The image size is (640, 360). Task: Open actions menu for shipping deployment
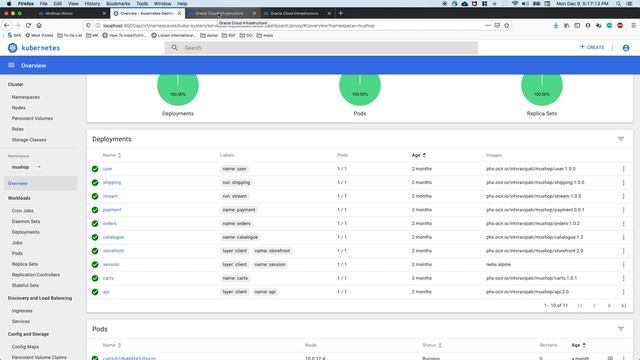click(623, 182)
